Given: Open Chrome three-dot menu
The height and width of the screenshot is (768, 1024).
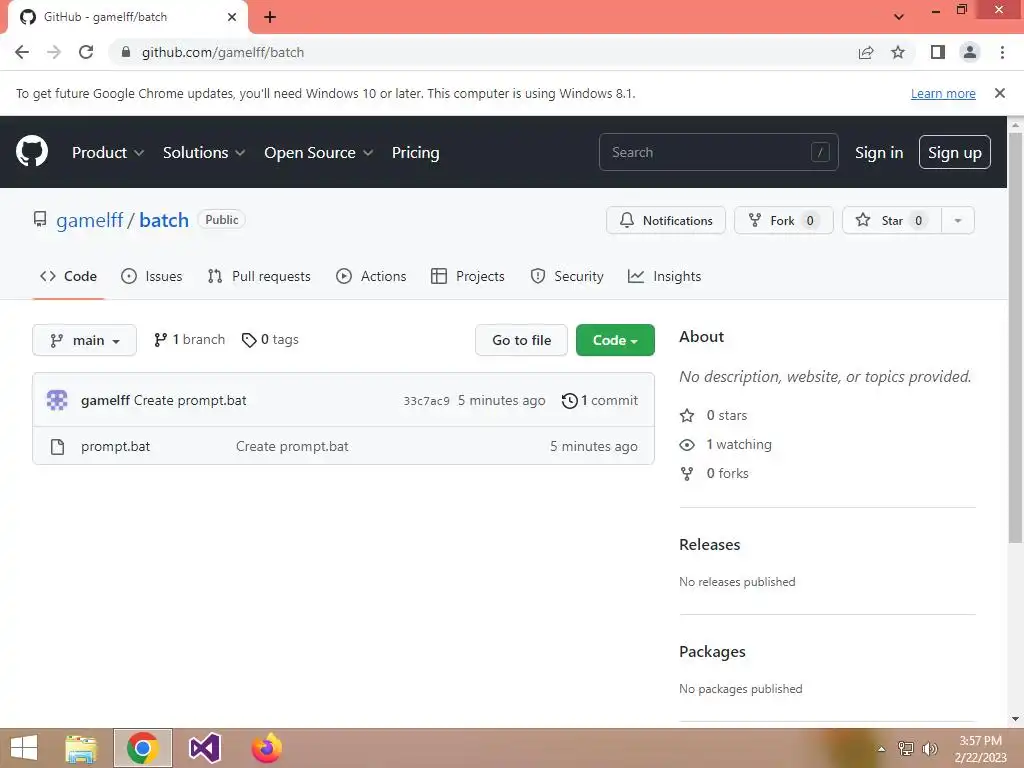Looking at the screenshot, I should pyautogui.click(x=1002, y=52).
